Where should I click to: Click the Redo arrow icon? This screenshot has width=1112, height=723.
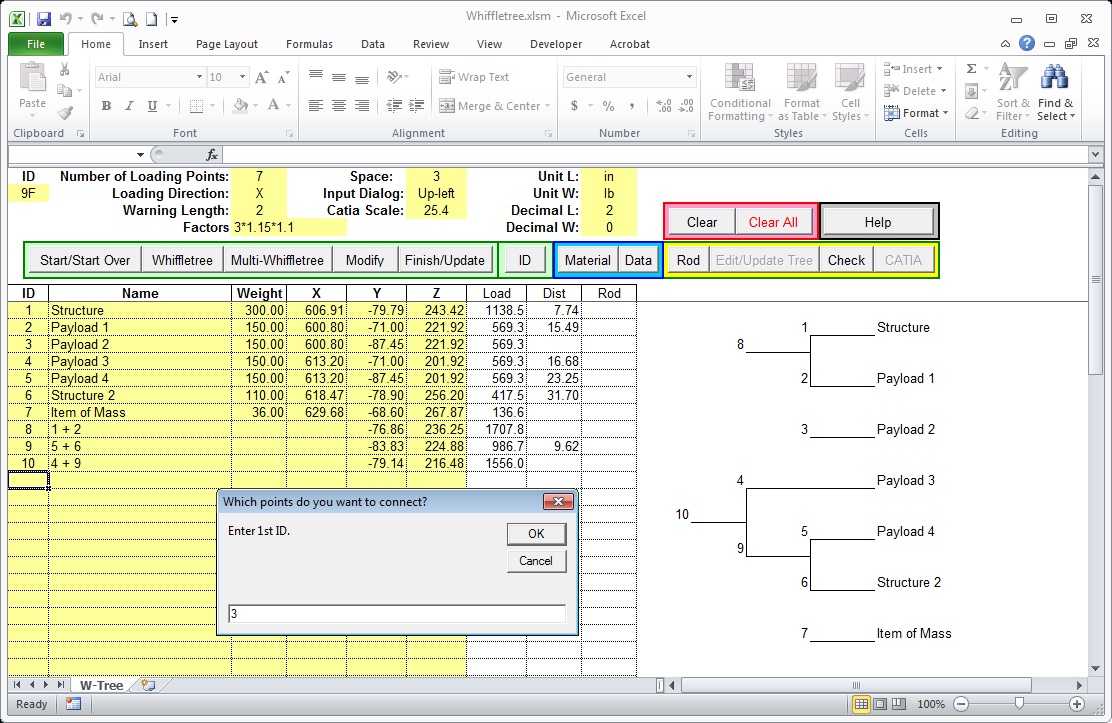tap(97, 19)
